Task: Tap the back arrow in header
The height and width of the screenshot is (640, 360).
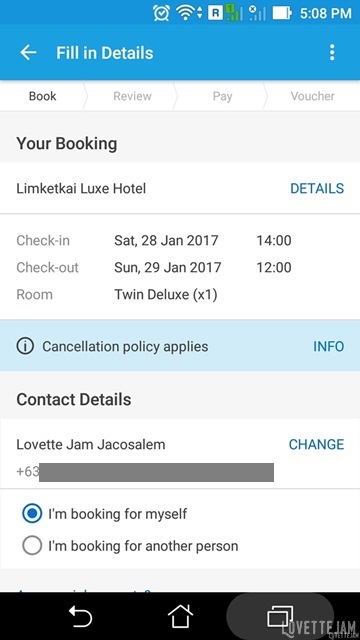Action: (x=28, y=53)
